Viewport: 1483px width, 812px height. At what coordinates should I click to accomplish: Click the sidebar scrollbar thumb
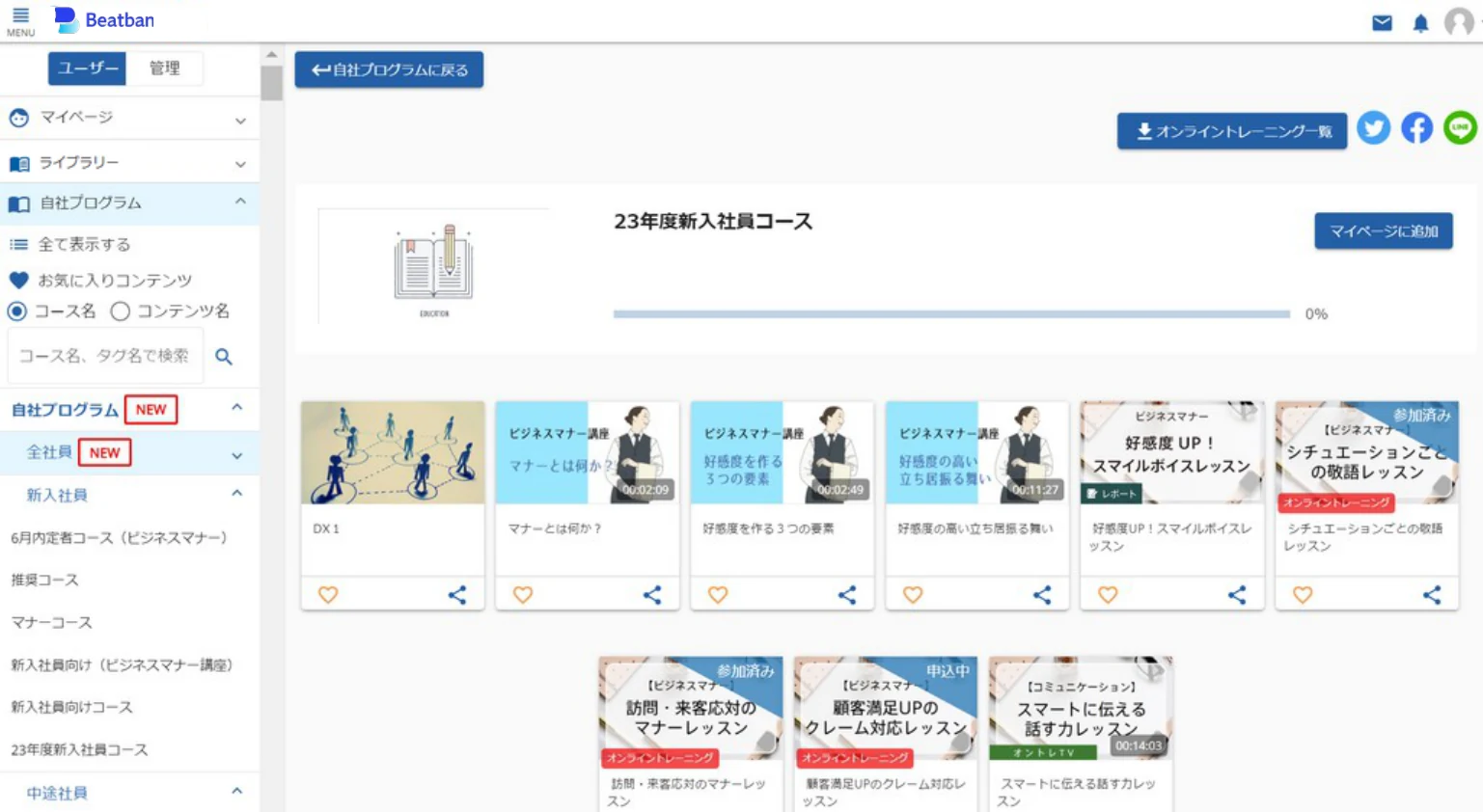272,83
